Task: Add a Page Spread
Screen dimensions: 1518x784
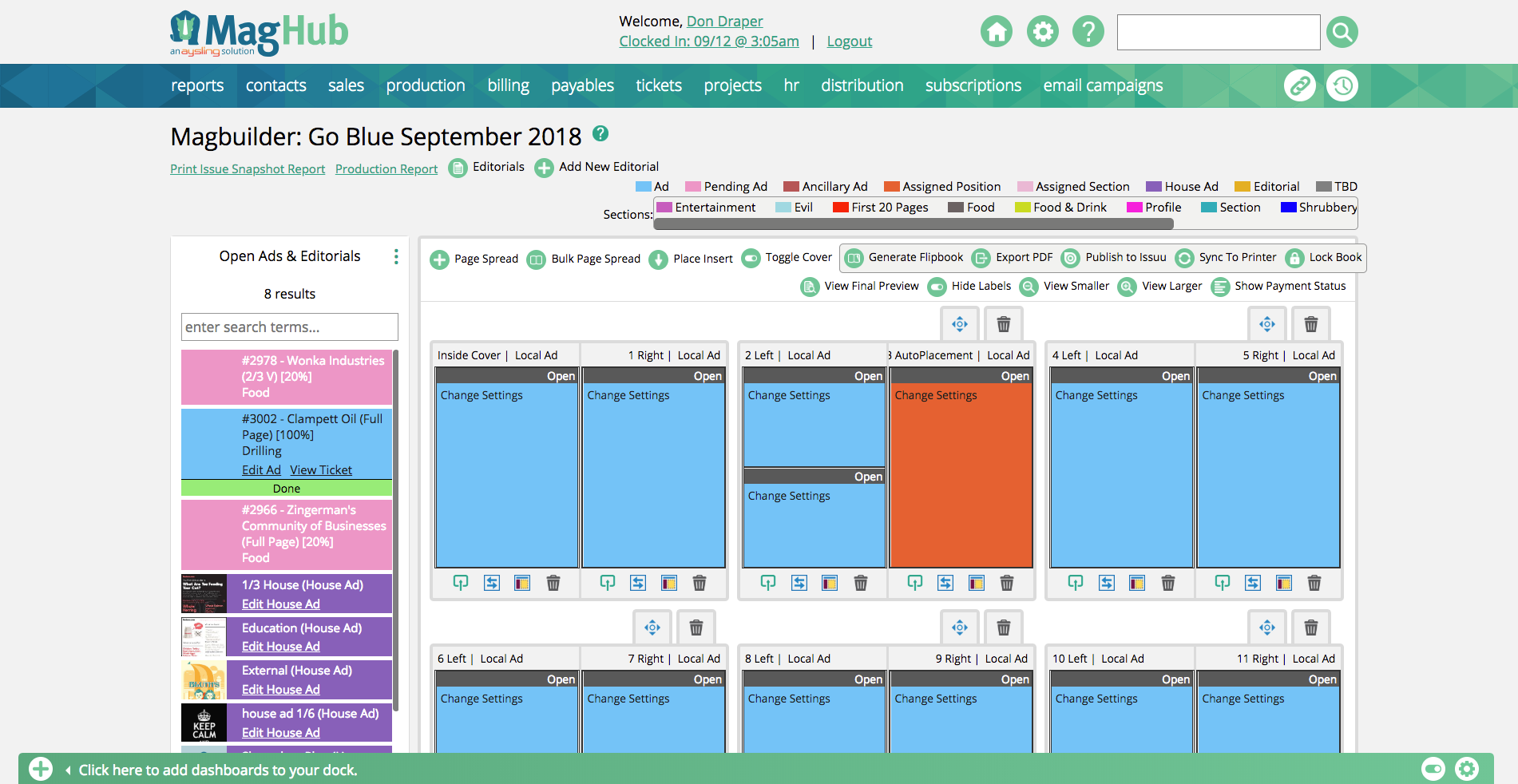Action: [474, 259]
